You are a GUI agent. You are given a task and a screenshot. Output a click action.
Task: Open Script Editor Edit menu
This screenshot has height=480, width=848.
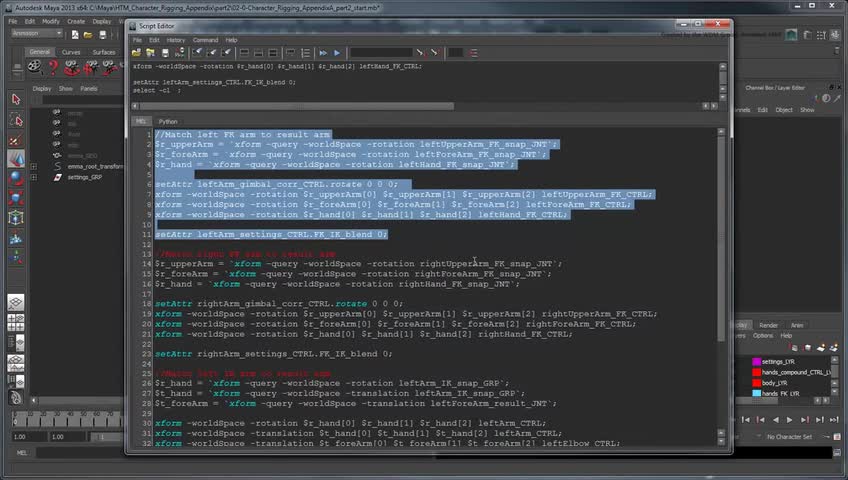tap(154, 40)
